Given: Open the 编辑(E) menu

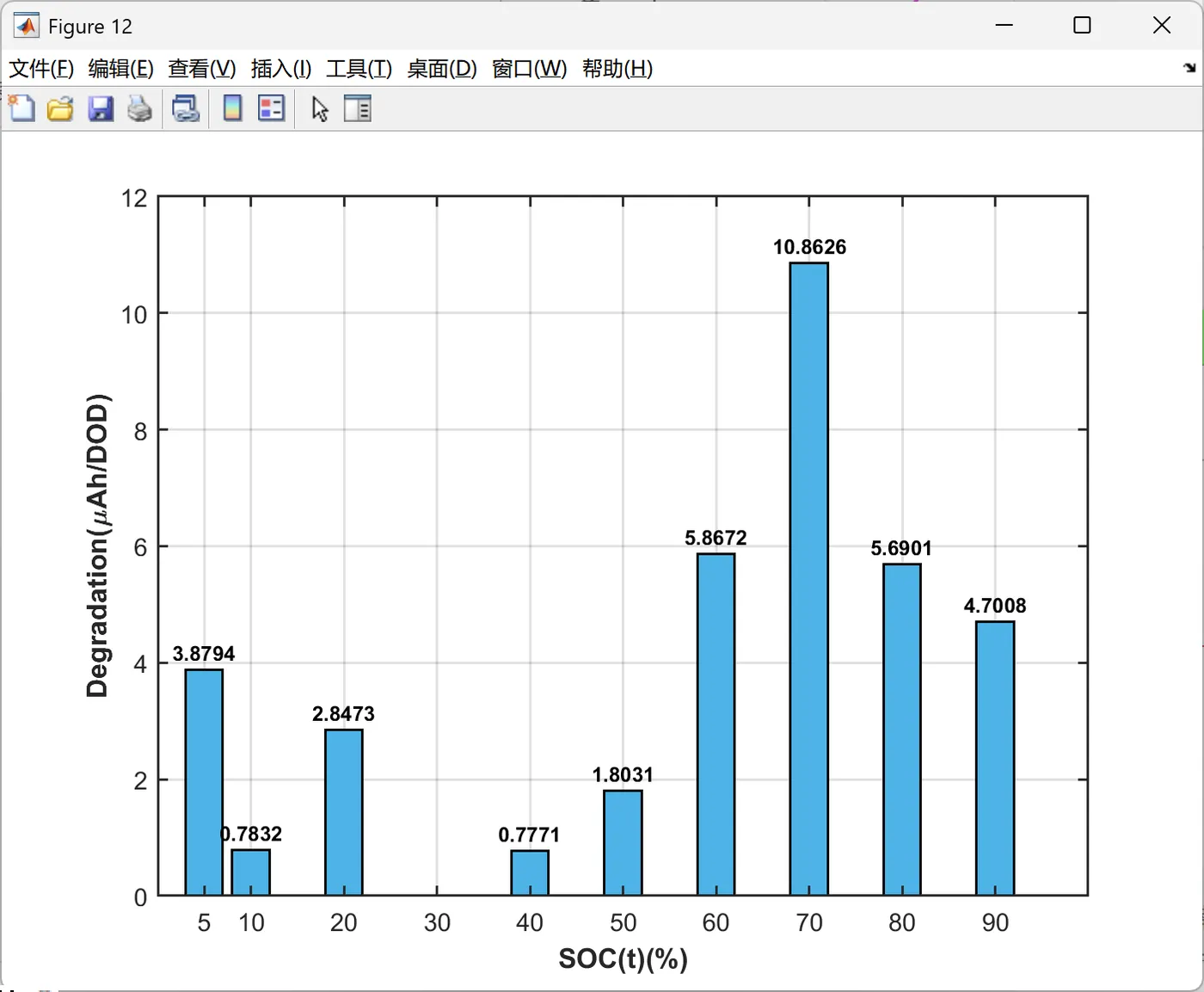Looking at the screenshot, I should tap(121, 68).
